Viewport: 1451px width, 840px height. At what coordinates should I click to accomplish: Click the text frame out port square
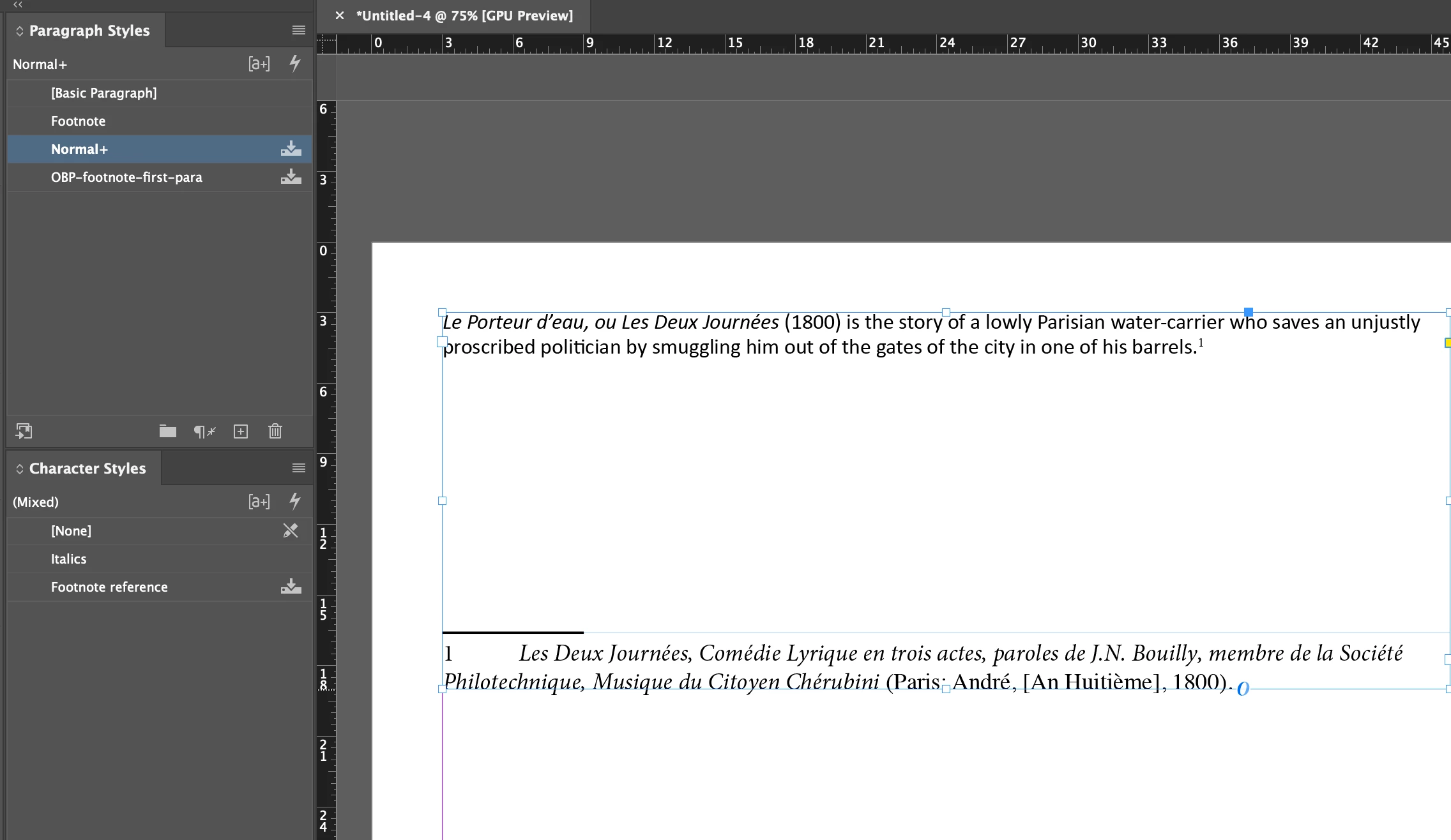pyautogui.click(x=1448, y=659)
